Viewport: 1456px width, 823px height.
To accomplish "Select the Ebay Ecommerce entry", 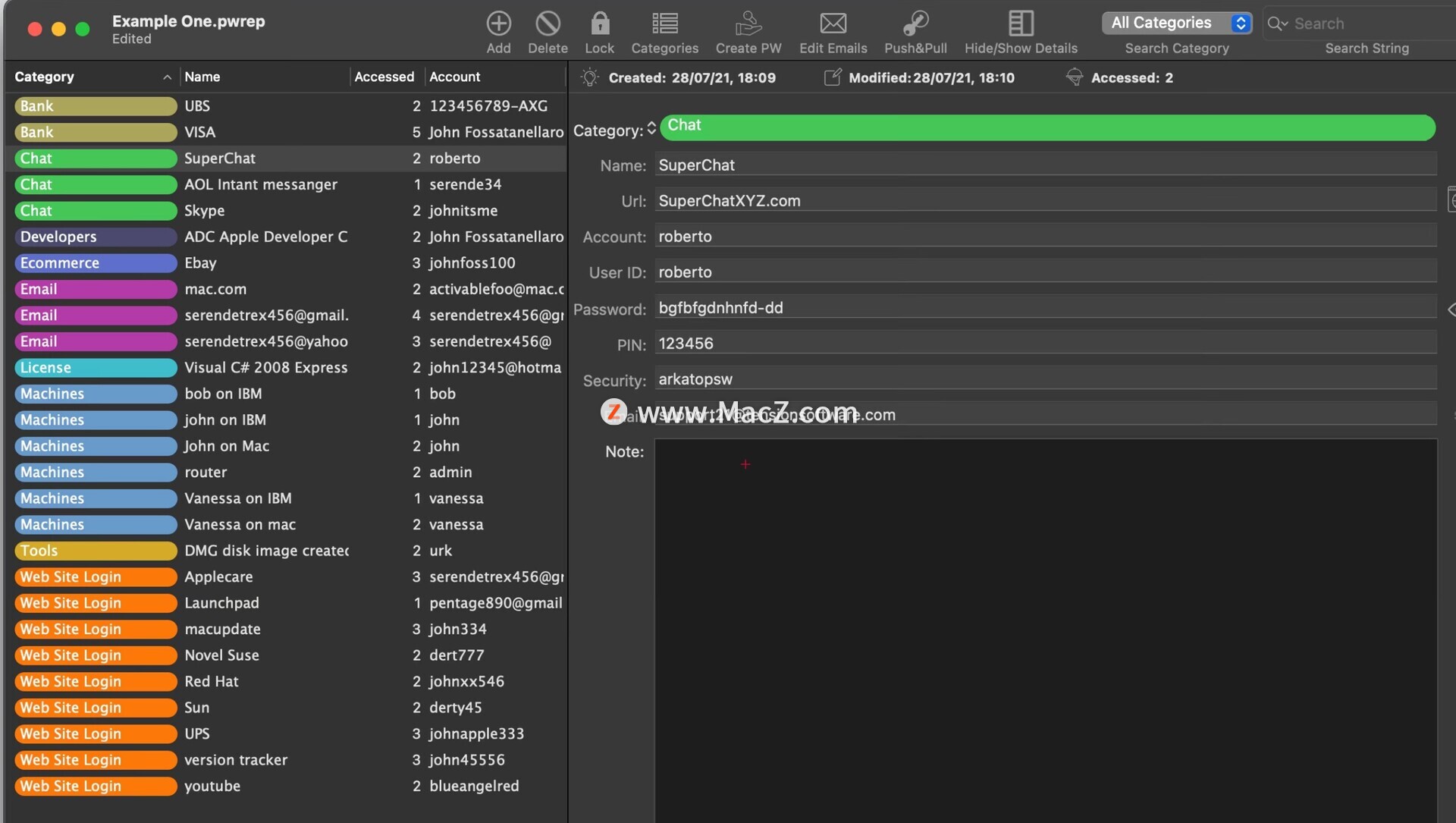I will [286, 263].
